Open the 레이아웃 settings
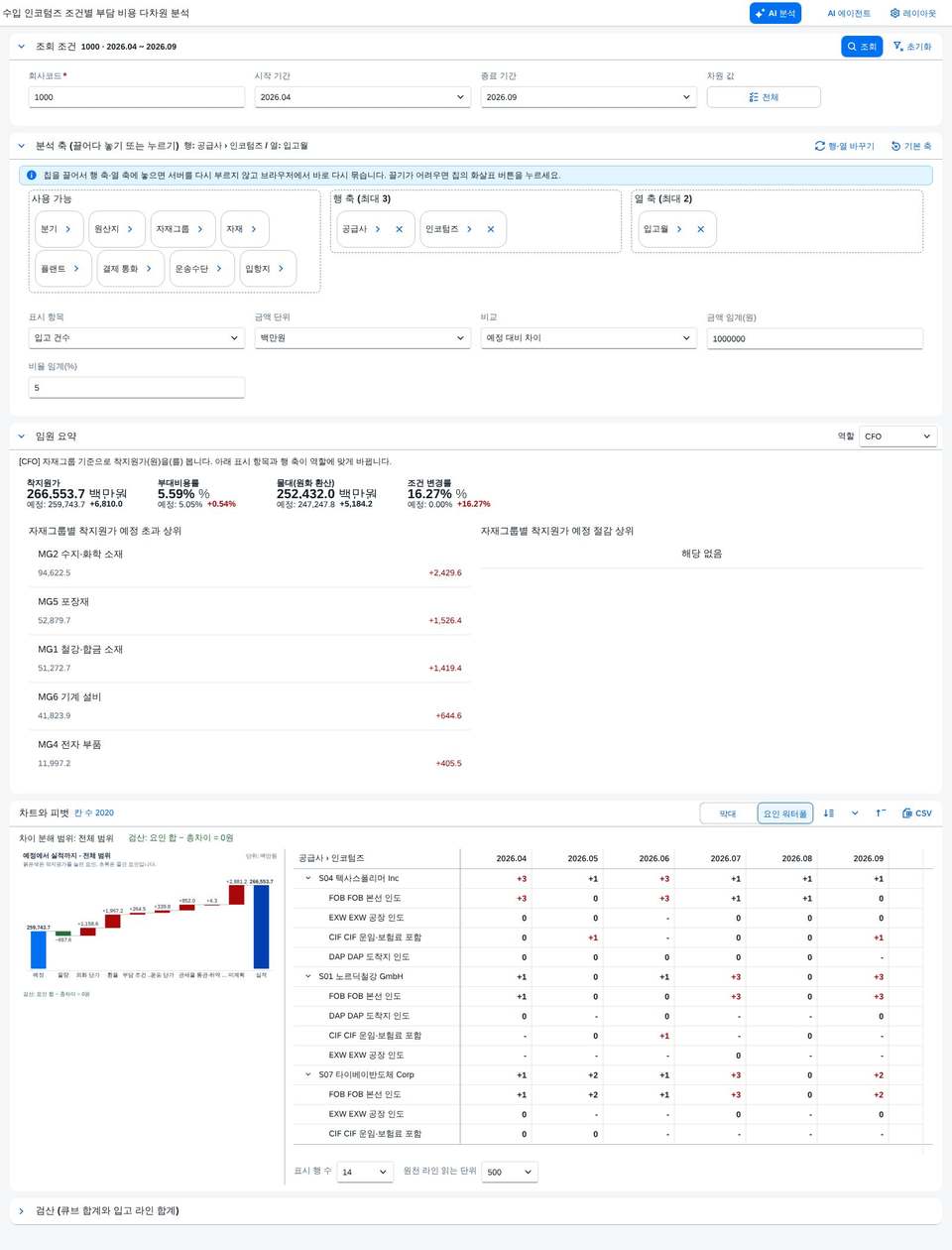 pyautogui.click(x=913, y=13)
